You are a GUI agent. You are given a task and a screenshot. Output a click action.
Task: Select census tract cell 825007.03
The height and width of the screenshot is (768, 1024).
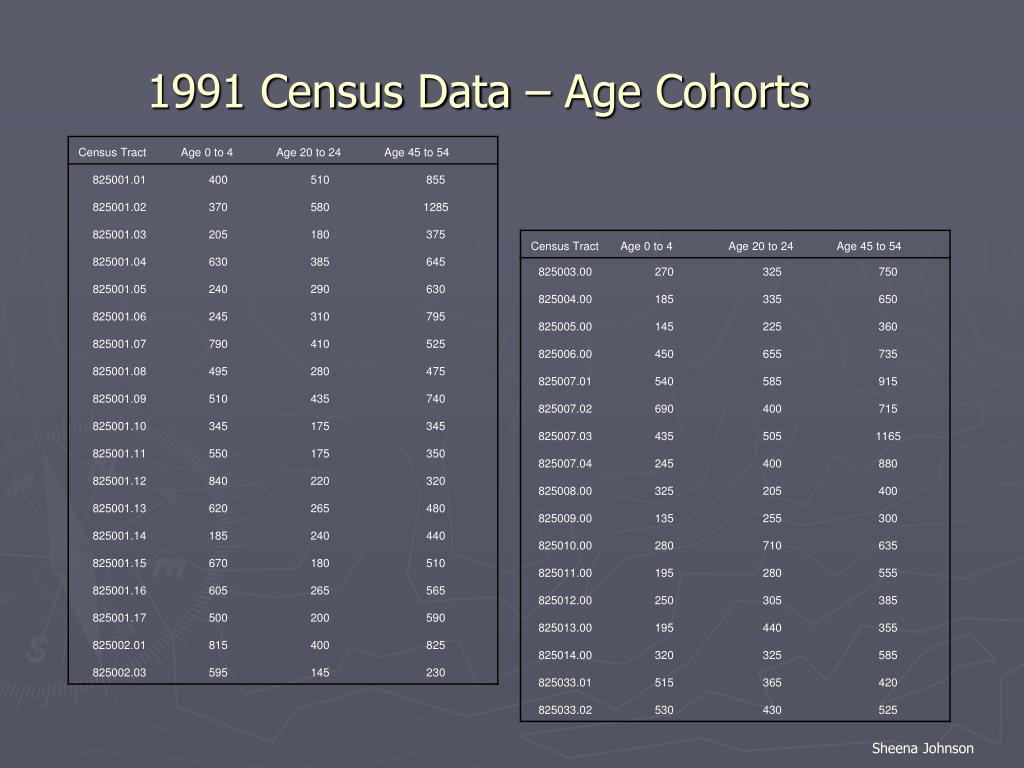click(x=565, y=437)
